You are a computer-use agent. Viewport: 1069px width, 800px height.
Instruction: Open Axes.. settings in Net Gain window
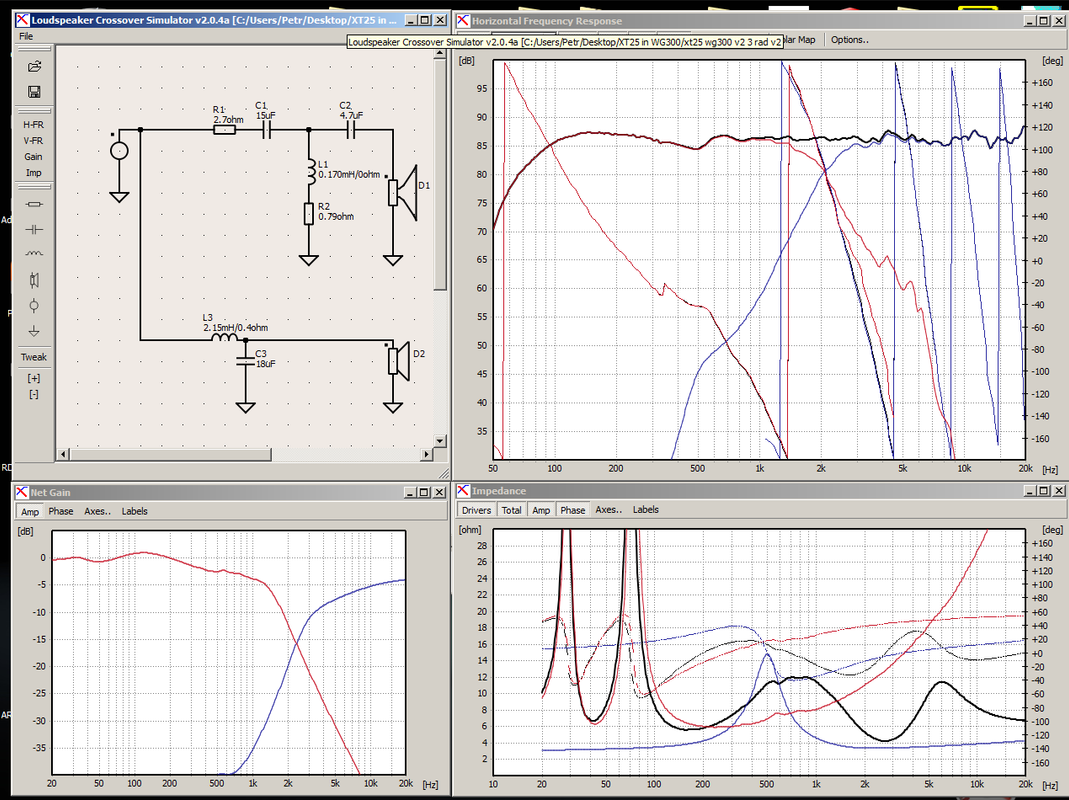(97, 512)
